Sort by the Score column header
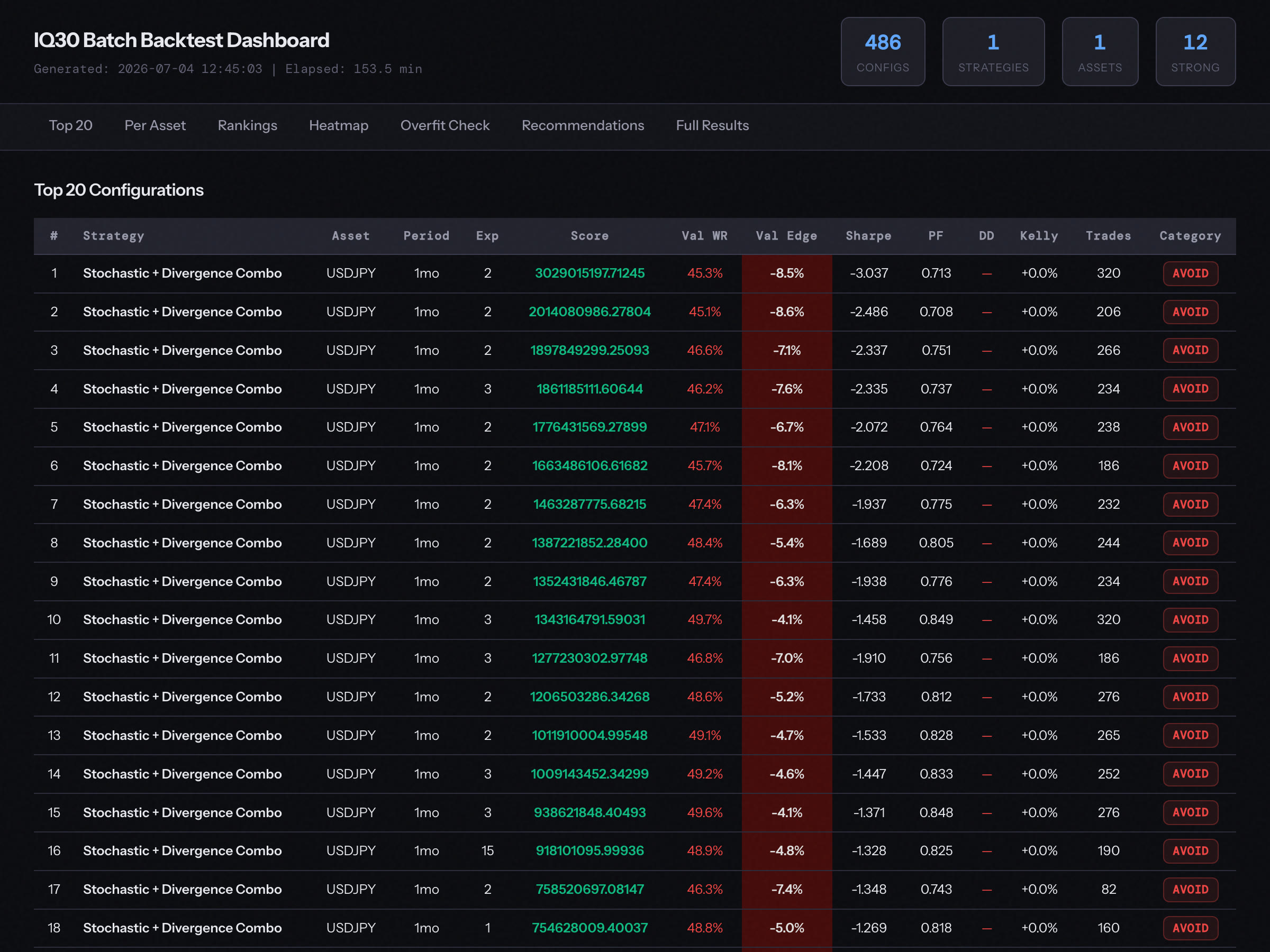 click(x=589, y=236)
